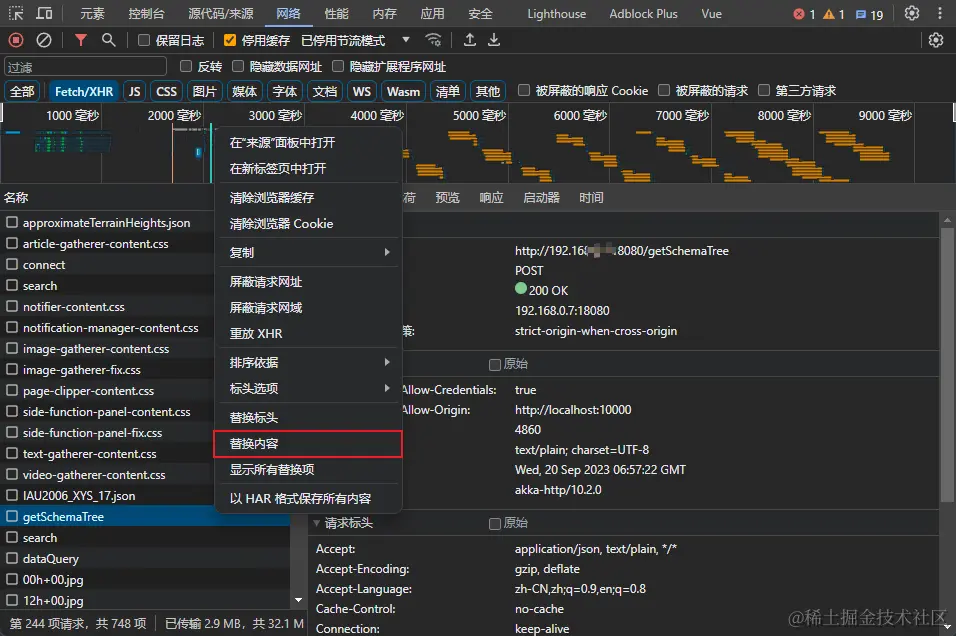
Task: Toggle the red filter funnel icon
Action: 80,40
